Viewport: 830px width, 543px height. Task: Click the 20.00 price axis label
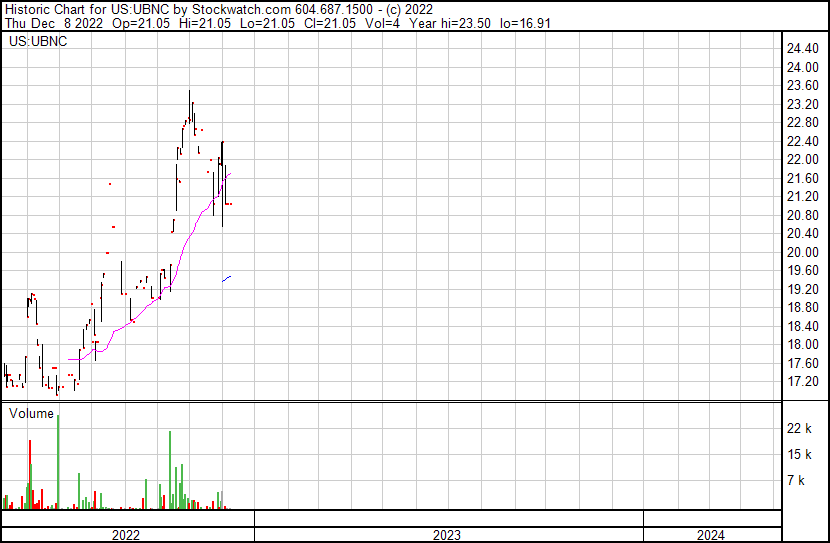coord(802,252)
